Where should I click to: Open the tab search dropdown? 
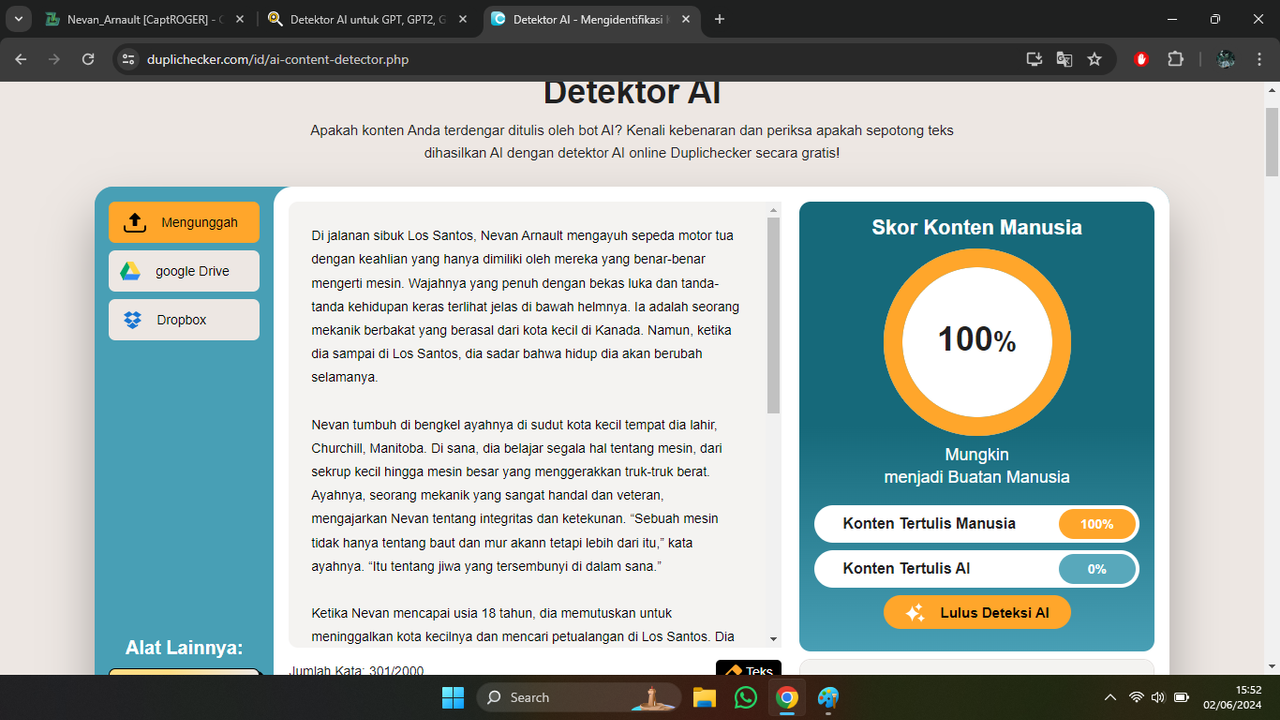[x=19, y=19]
